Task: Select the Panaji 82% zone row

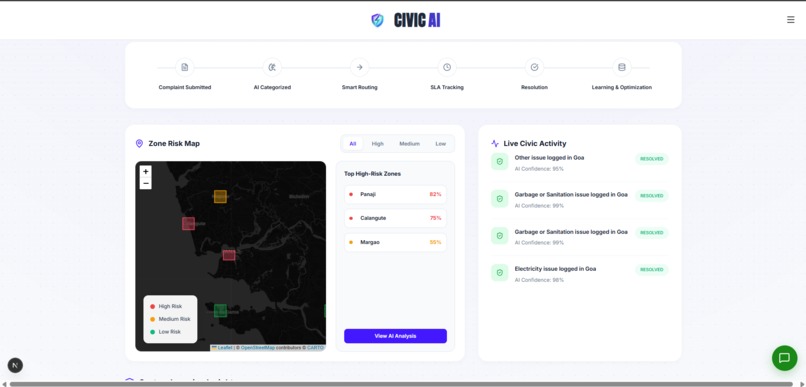Action: tap(395, 194)
